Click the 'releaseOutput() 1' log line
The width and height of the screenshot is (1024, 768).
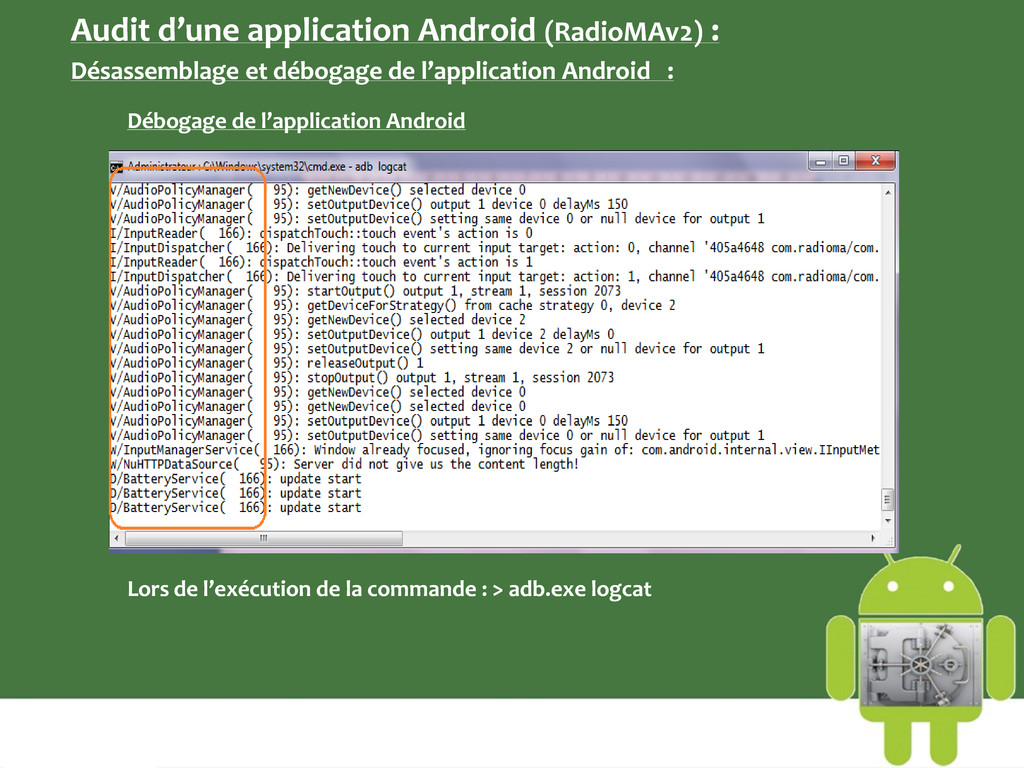click(266, 363)
